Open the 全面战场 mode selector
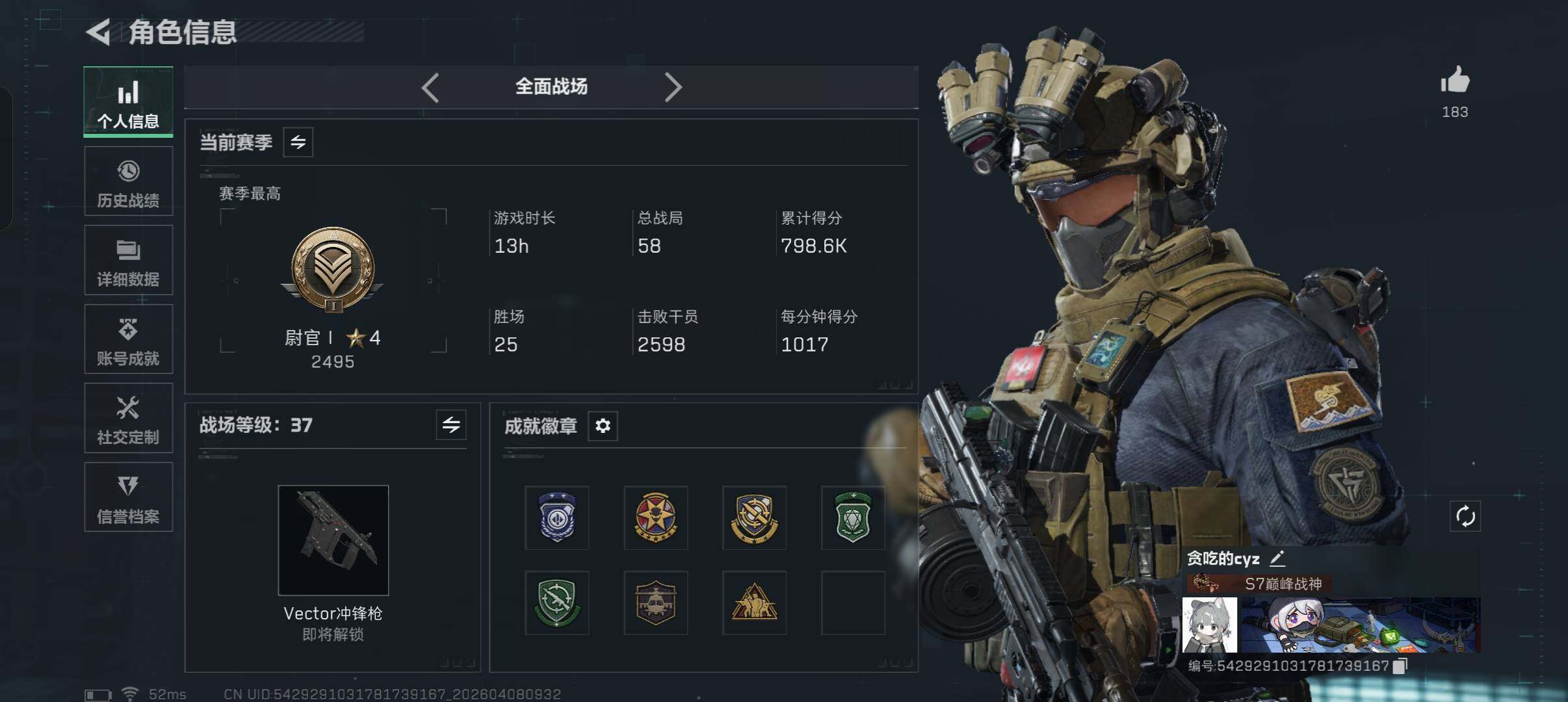This screenshot has height=702, width=1568. point(551,86)
